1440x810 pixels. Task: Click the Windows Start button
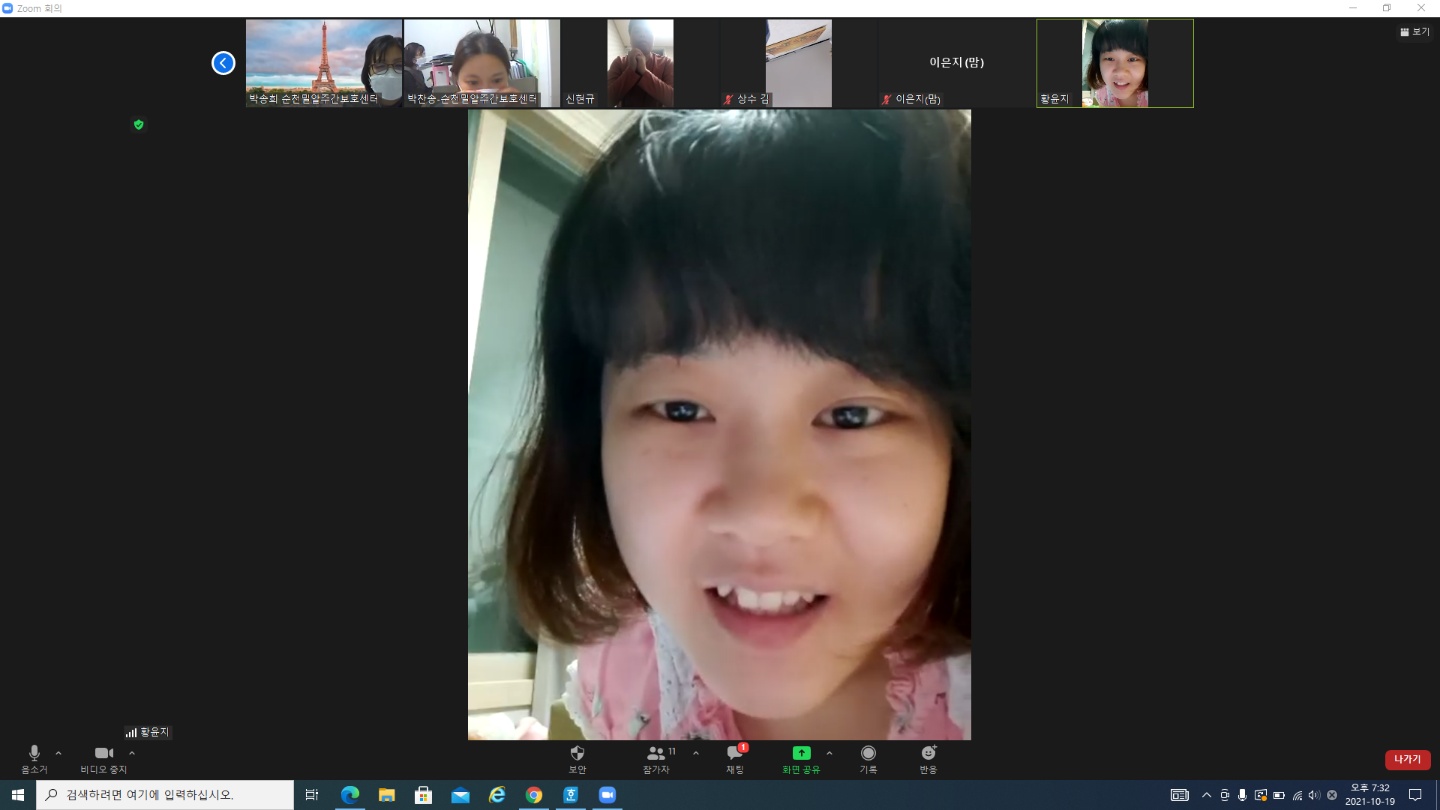point(17,795)
